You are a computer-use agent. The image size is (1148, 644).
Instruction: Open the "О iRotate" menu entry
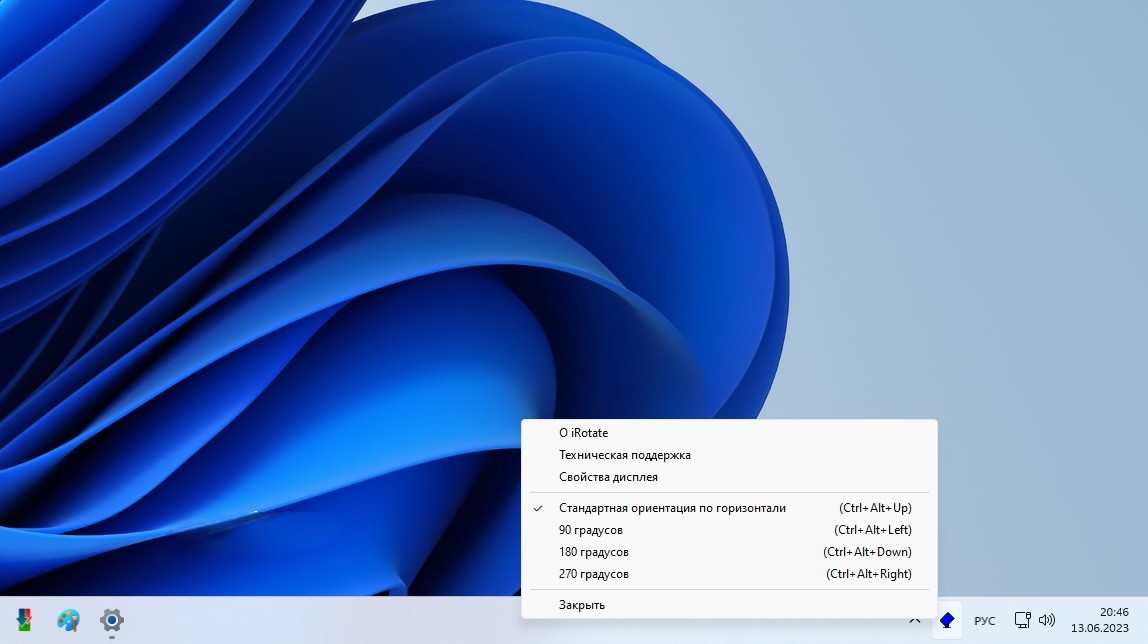tap(728, 433)
